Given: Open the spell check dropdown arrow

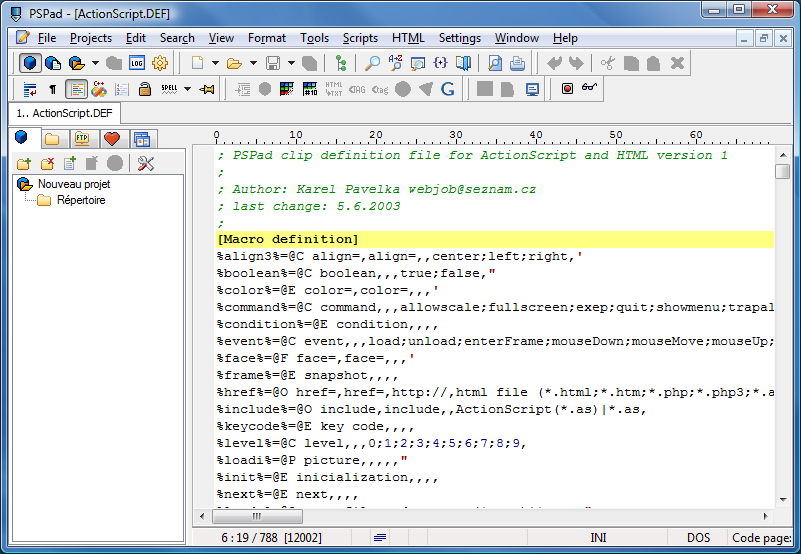Looking at the screenshot, I should [187, 89].
